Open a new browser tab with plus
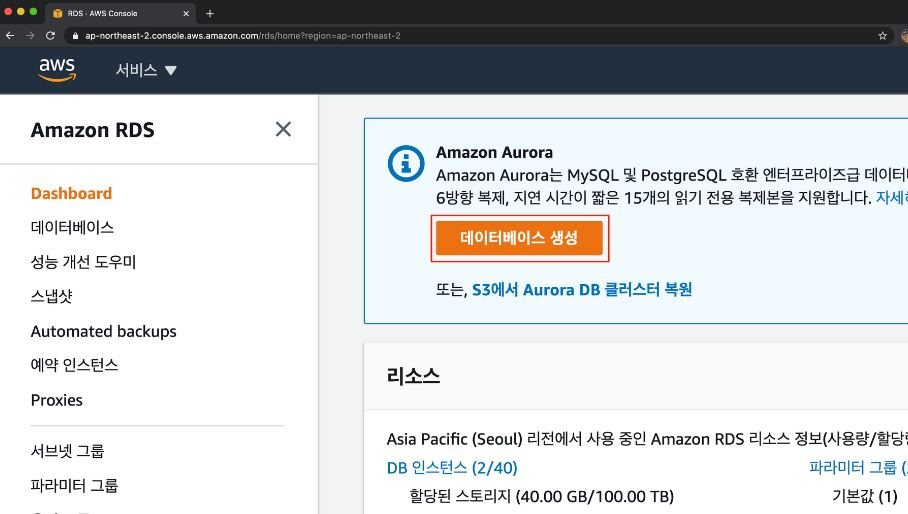Viewport: 908px width, 514px height. click(x=210, y=13)
